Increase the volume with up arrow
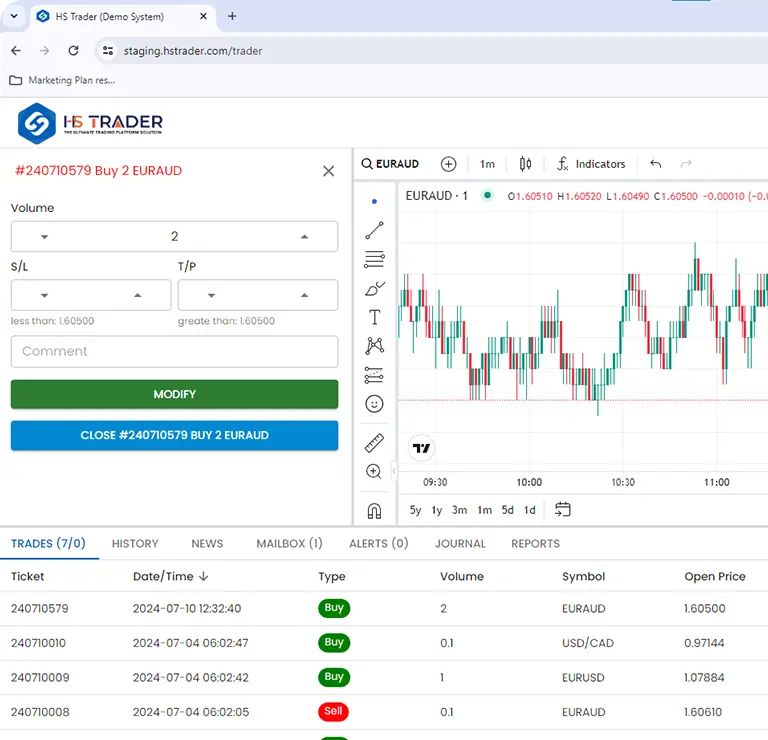The image size is (768, 740). click(304, 237)
